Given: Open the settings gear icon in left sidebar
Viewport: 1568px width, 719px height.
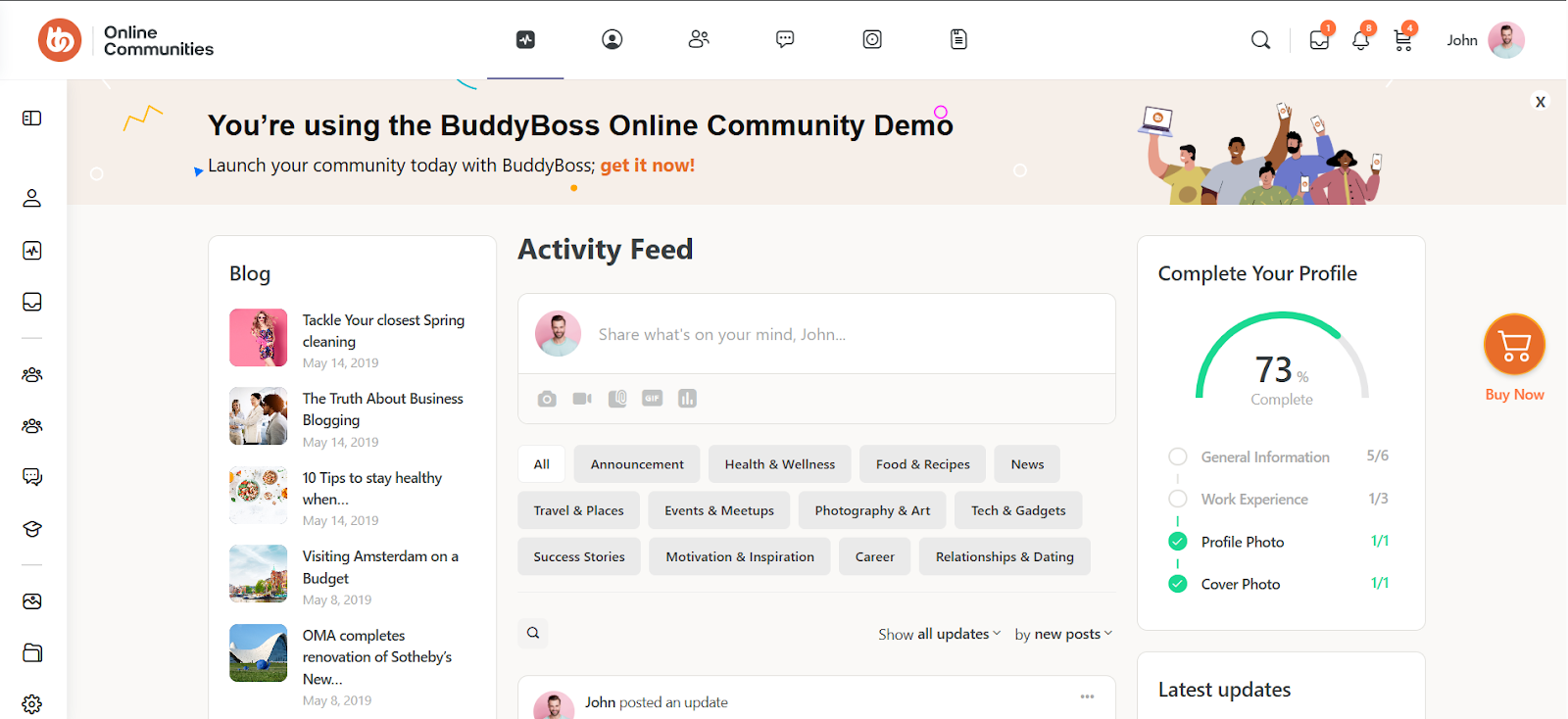Looking at the screenshot, I should click(x=32, y=704).
